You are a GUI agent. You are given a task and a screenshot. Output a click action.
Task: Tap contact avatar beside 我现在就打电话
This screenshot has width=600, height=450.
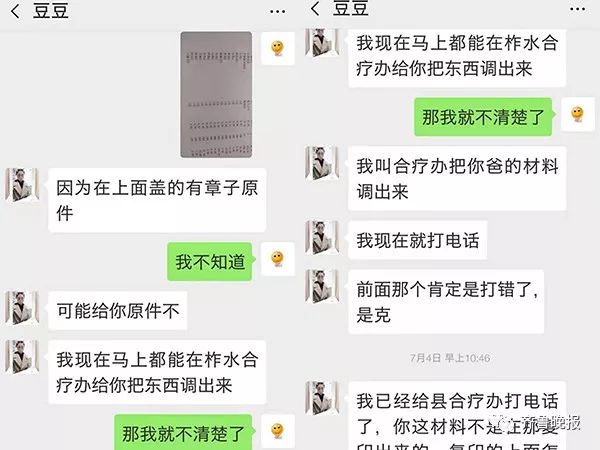[x=322, y=238]
